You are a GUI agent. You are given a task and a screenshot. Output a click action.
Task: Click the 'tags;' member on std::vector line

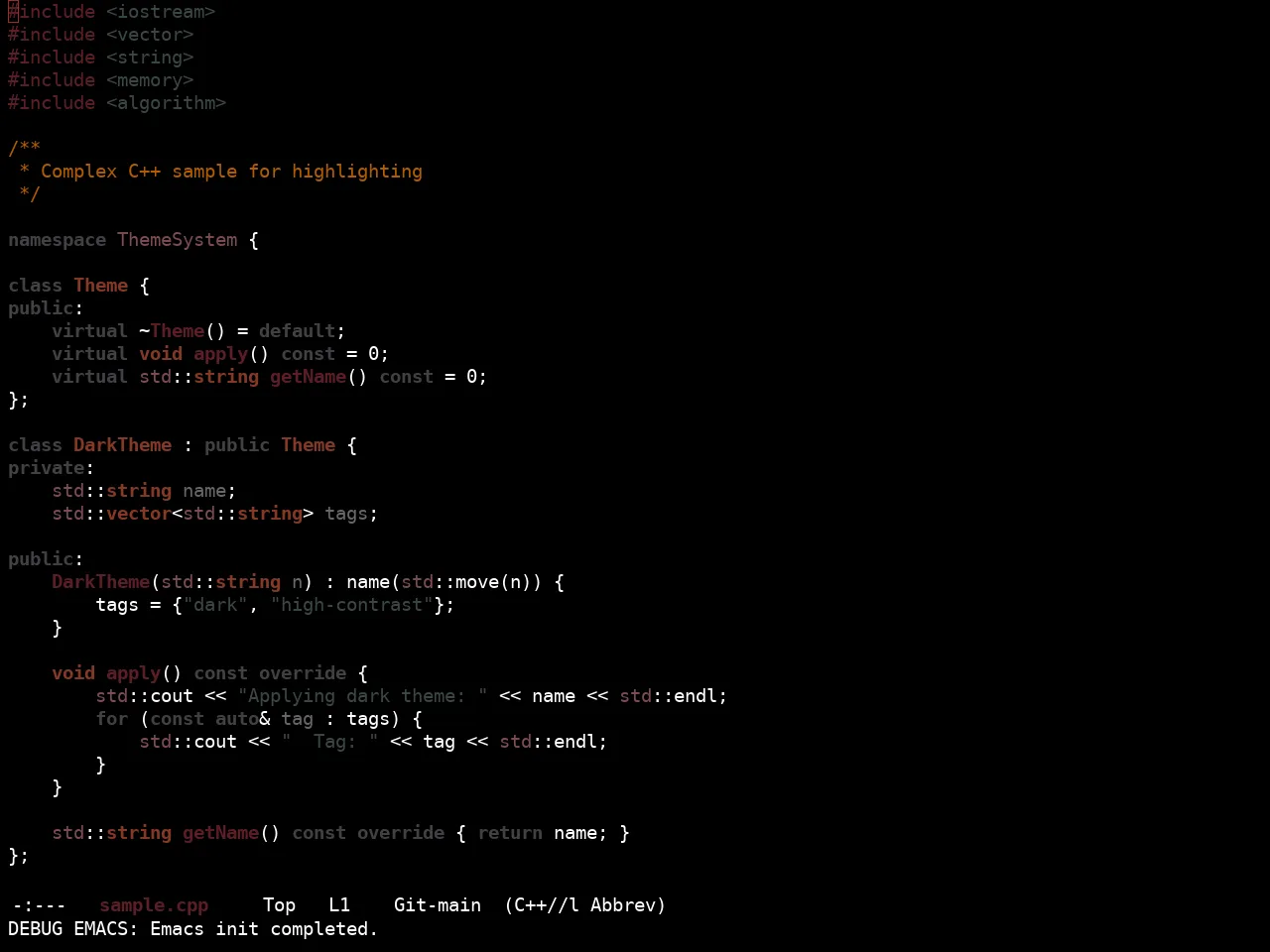click(x=352, y=514)
